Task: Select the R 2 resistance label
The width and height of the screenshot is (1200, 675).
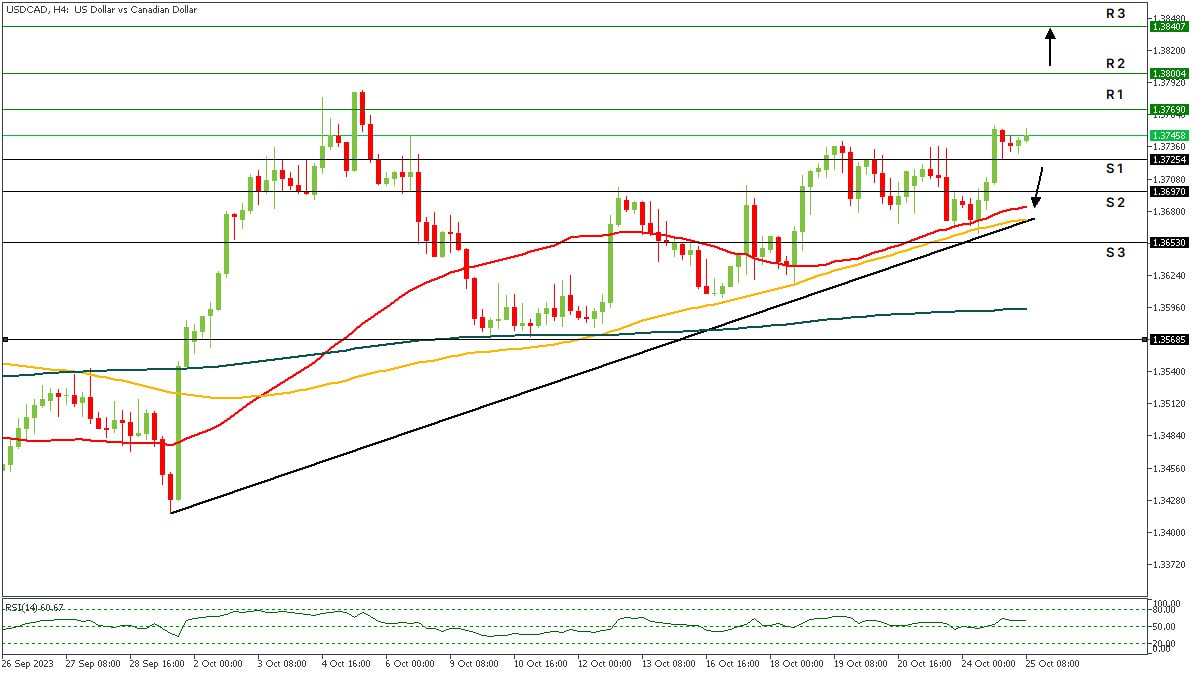Action: pyautogui.click(x=1116, y=63)
